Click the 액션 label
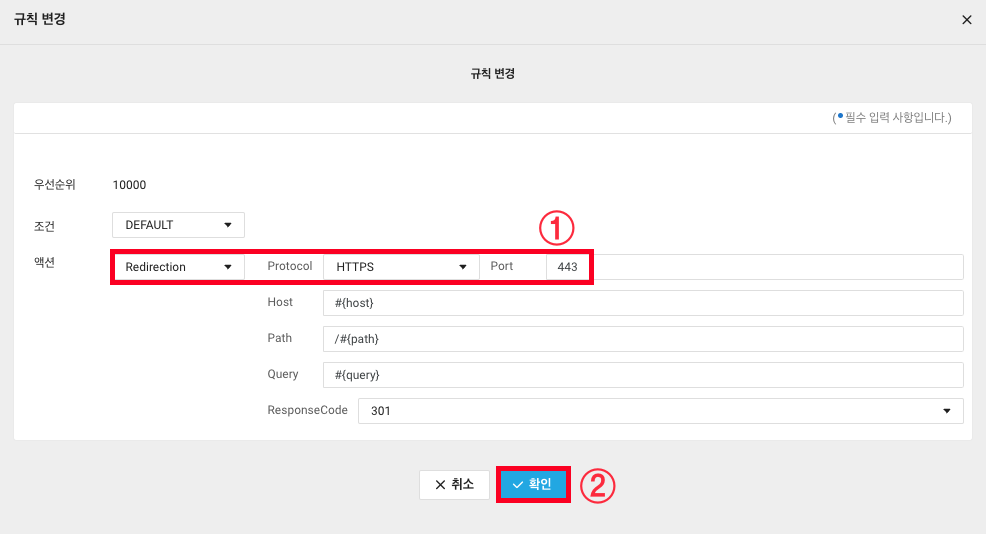The height and width of the screenshot is (534, 986). coord(44,262)
